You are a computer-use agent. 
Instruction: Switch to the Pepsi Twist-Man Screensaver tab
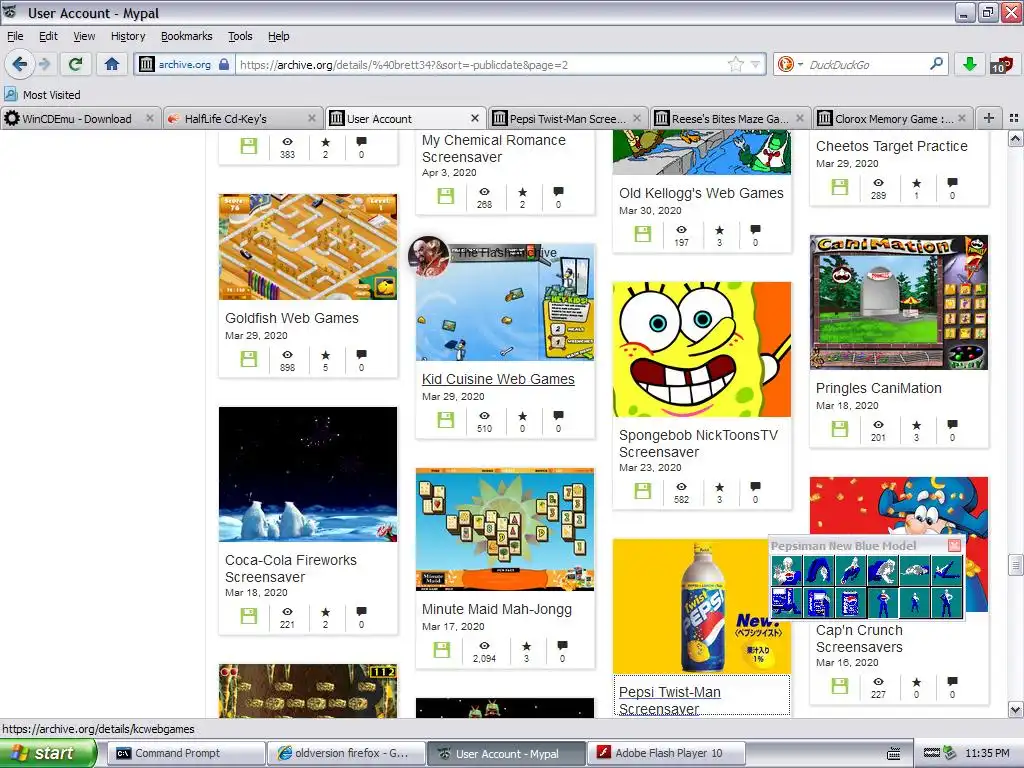[x=567, y=118]
